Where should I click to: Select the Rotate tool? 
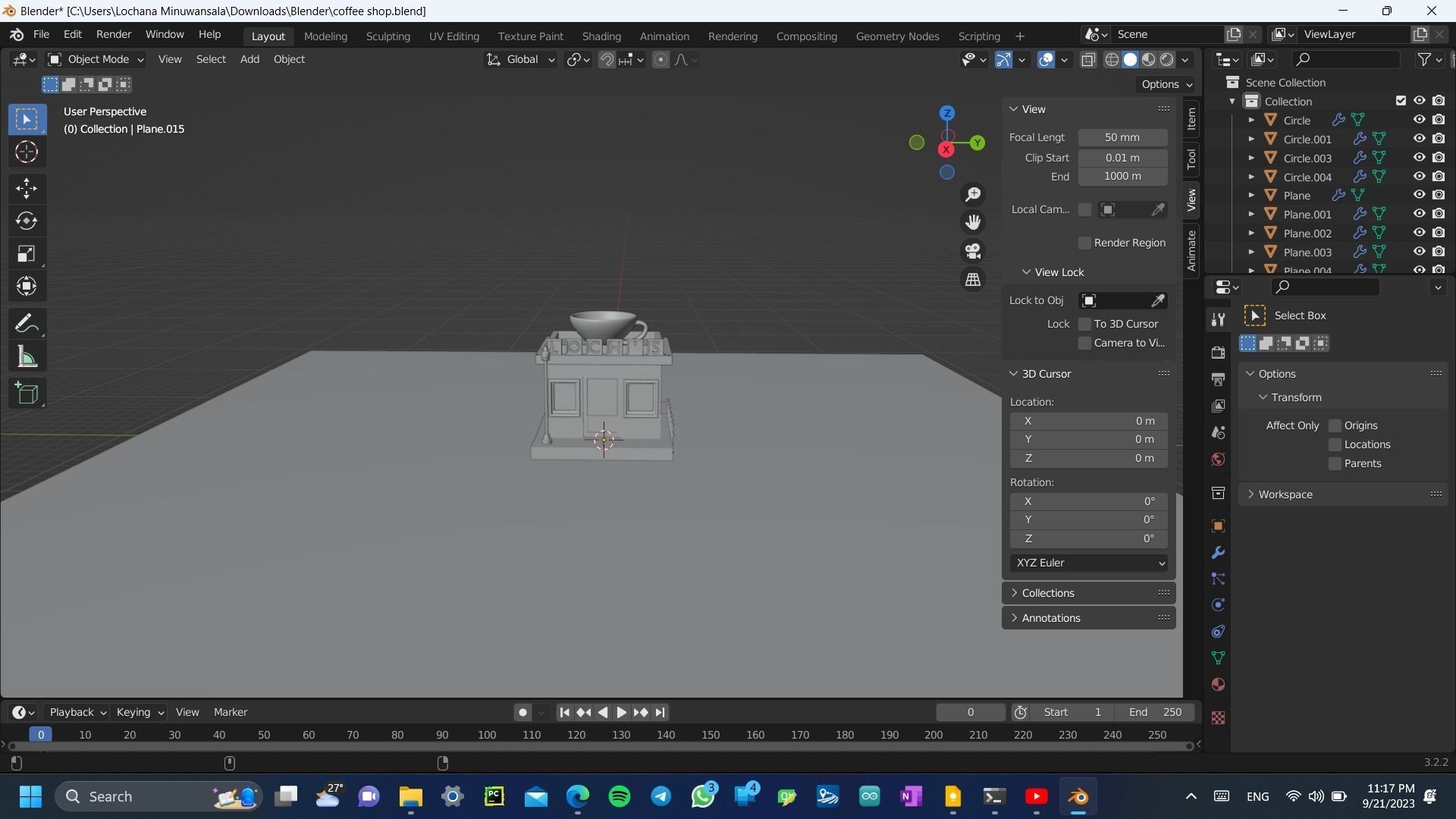coord(27,221)
